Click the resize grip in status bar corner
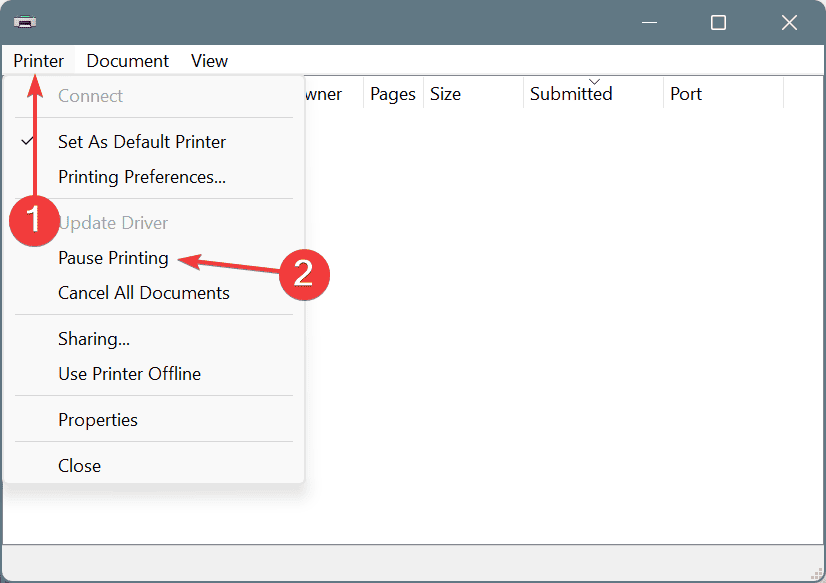This screenshot has width=826, height=583. tap(817, 574)
